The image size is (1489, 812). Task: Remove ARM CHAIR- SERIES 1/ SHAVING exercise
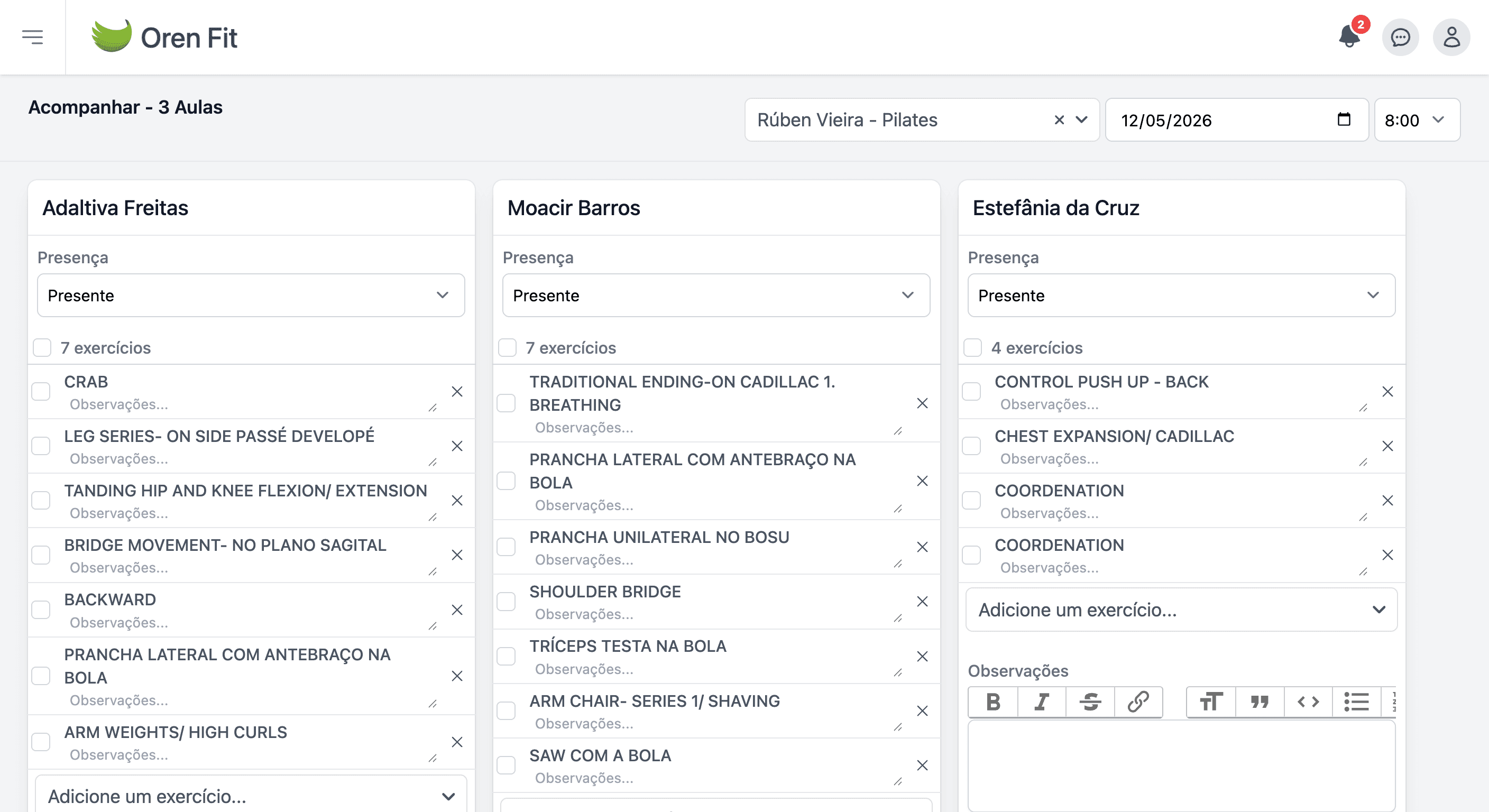click(x=922, y=712)
